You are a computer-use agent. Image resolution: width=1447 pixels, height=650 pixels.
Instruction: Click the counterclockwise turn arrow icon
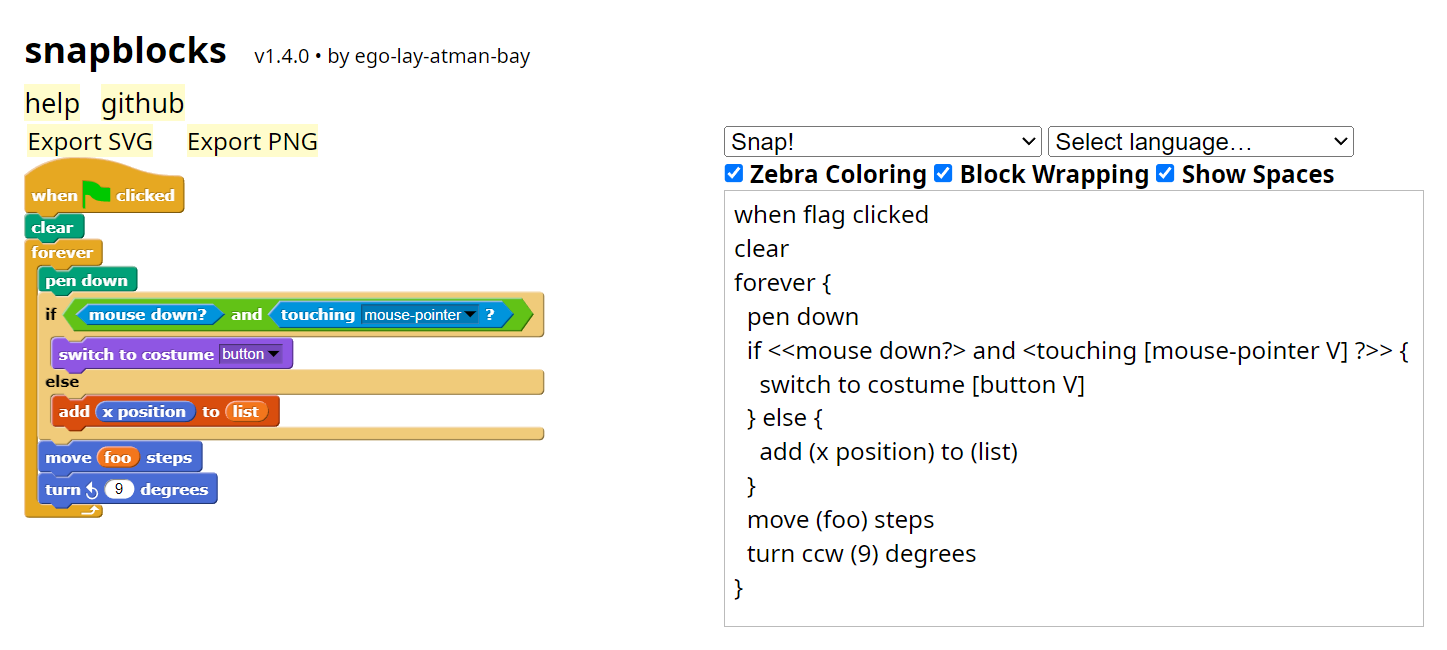tap(92, 490)
